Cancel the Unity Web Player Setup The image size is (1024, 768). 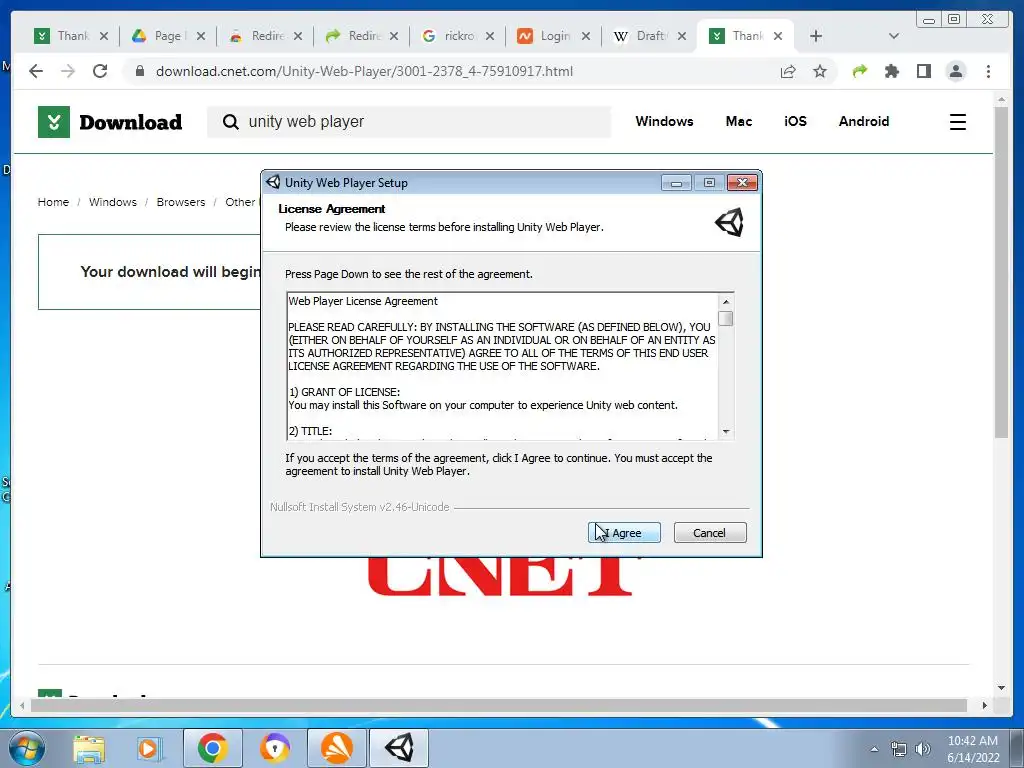(x=710, y=533)
